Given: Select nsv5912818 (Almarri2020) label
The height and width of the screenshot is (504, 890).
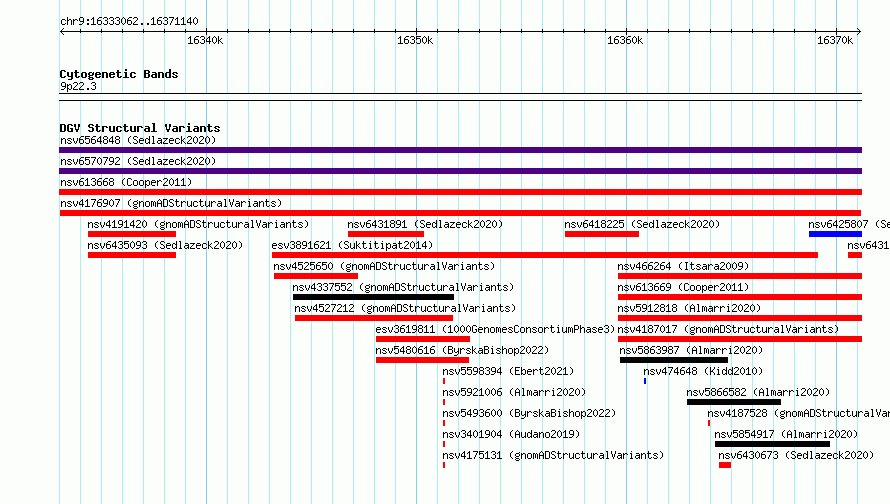Looking at the screenshot, I should 689,308.
